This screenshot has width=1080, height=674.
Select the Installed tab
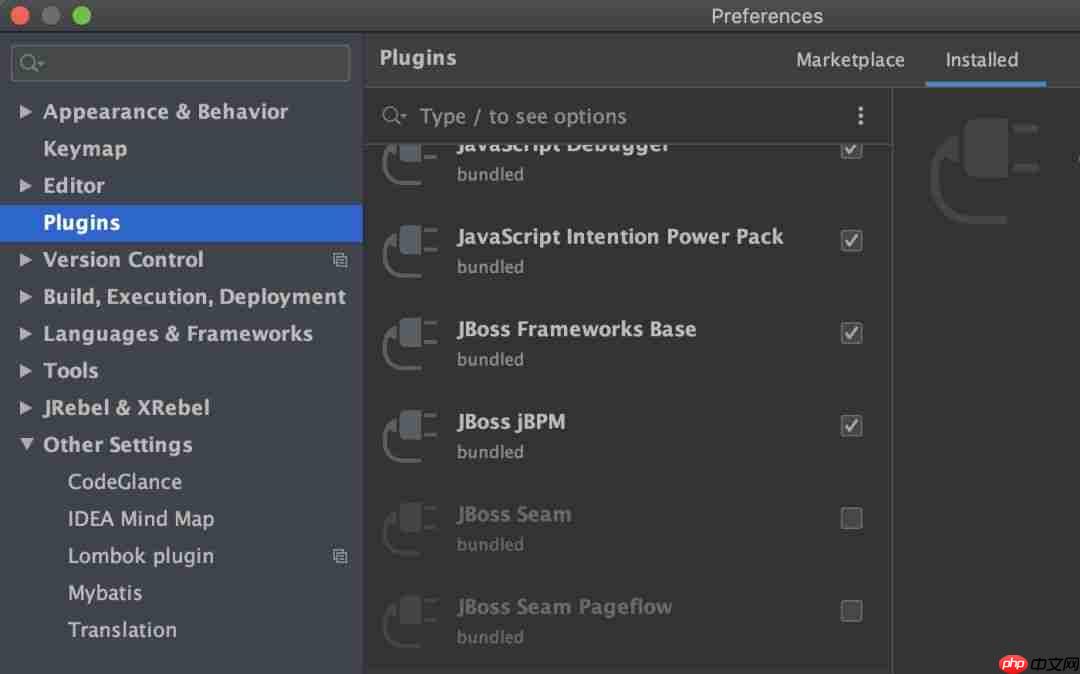click(x=981, y=60)
